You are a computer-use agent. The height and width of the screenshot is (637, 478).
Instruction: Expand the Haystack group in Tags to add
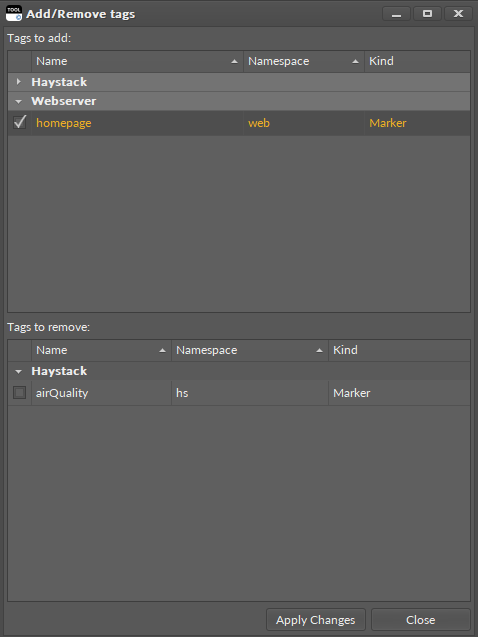coord(18,82)
